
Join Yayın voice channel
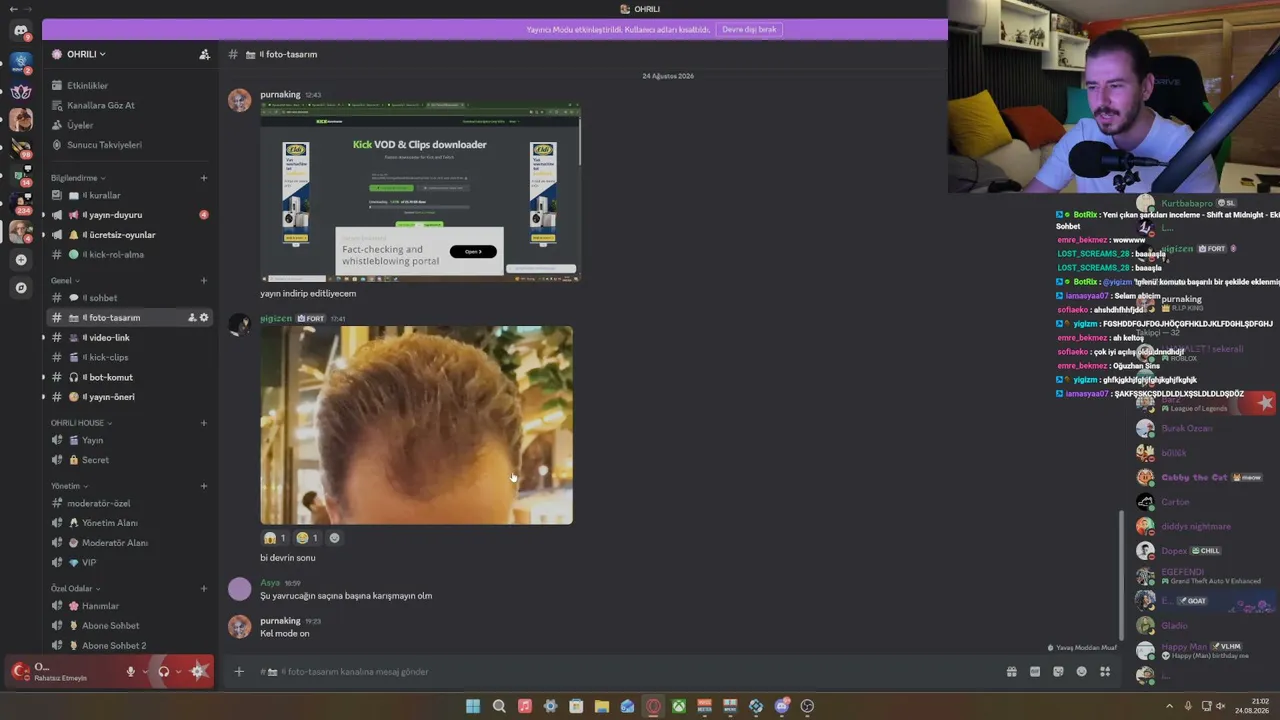[129, 440]
